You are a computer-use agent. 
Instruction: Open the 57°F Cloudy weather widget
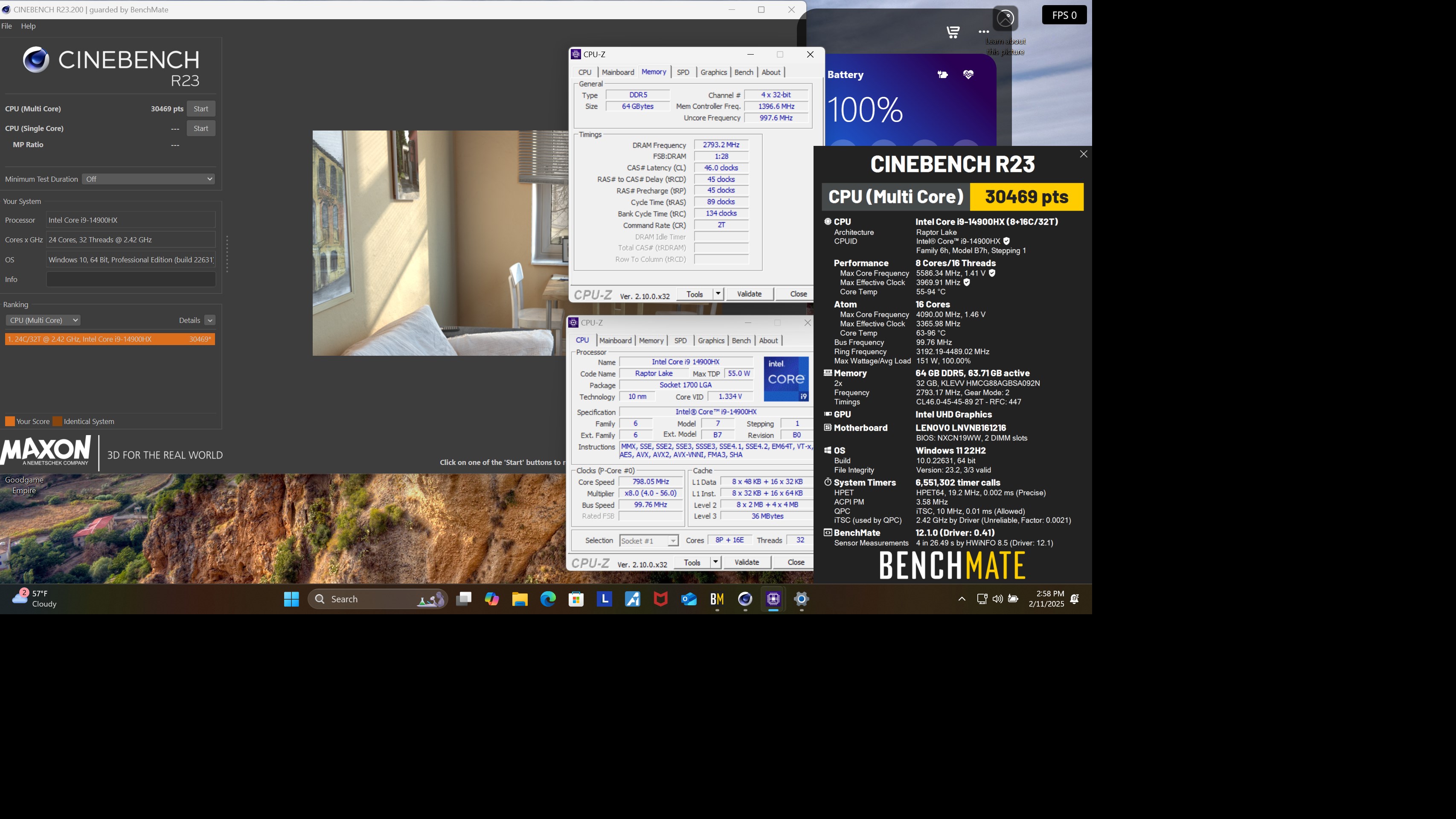35,599
